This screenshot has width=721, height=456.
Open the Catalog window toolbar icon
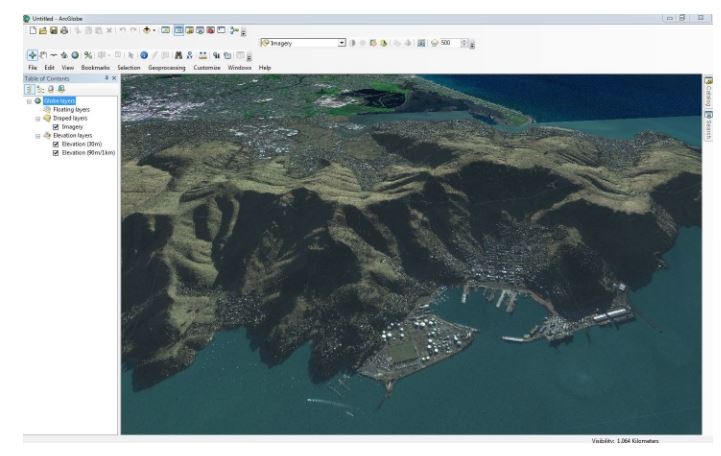(189, 30)
